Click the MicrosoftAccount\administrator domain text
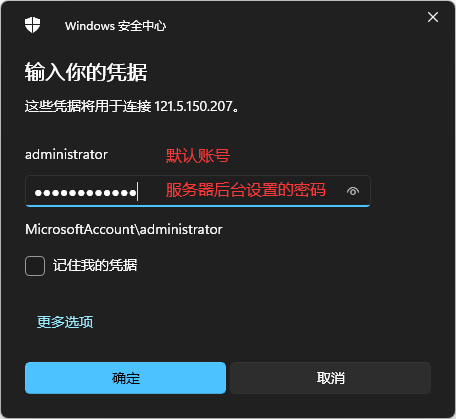The height and width of the screenshot is (419, 456). tap(124, 229)
